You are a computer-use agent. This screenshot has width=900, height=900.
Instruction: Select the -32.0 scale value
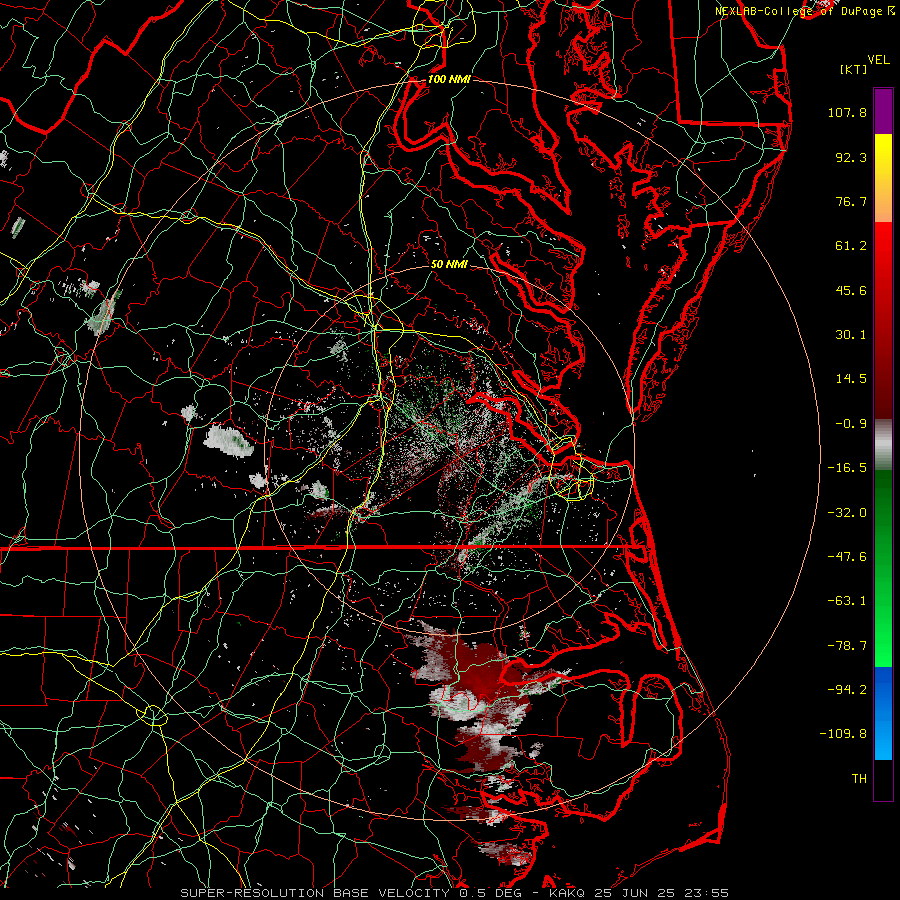click(x=847, y=513)
